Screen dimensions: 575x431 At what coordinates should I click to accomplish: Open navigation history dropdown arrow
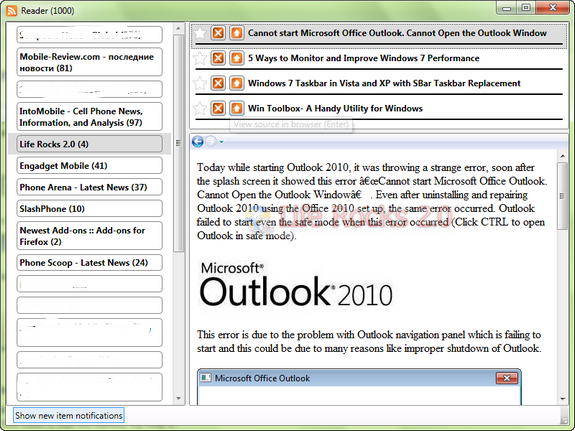point(221,142)
